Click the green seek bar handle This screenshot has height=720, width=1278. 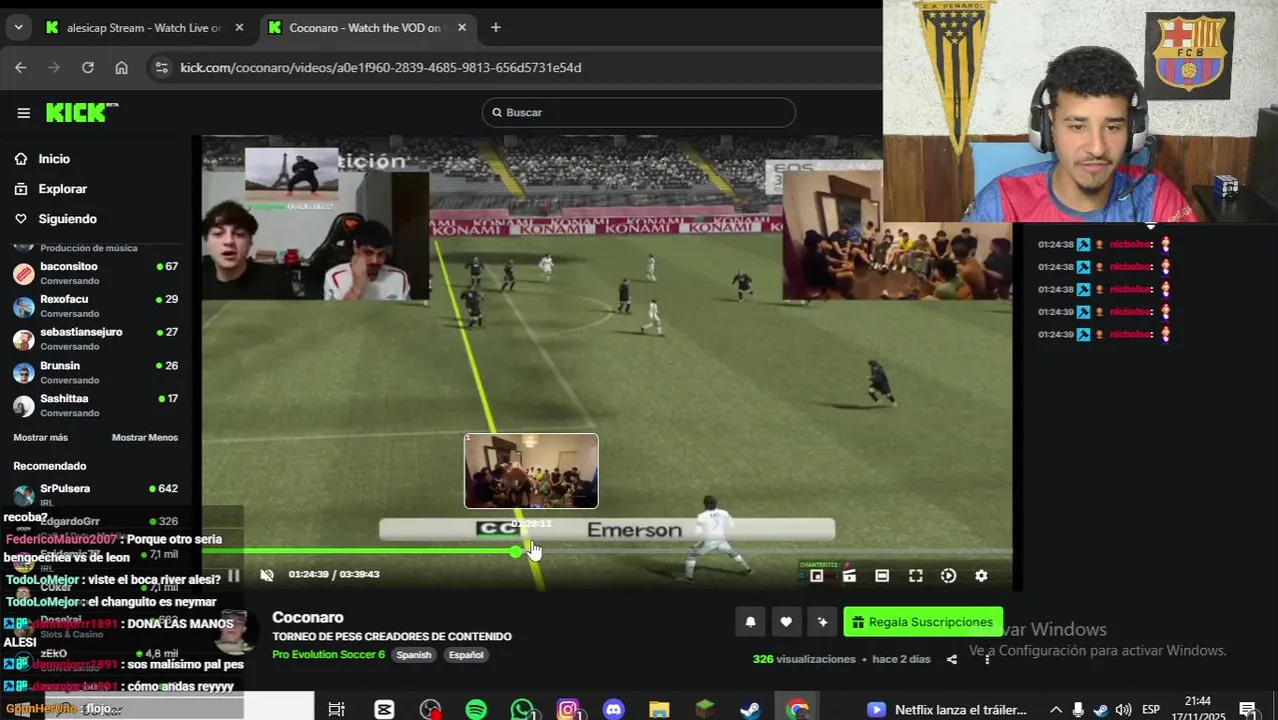click(516, 551)
